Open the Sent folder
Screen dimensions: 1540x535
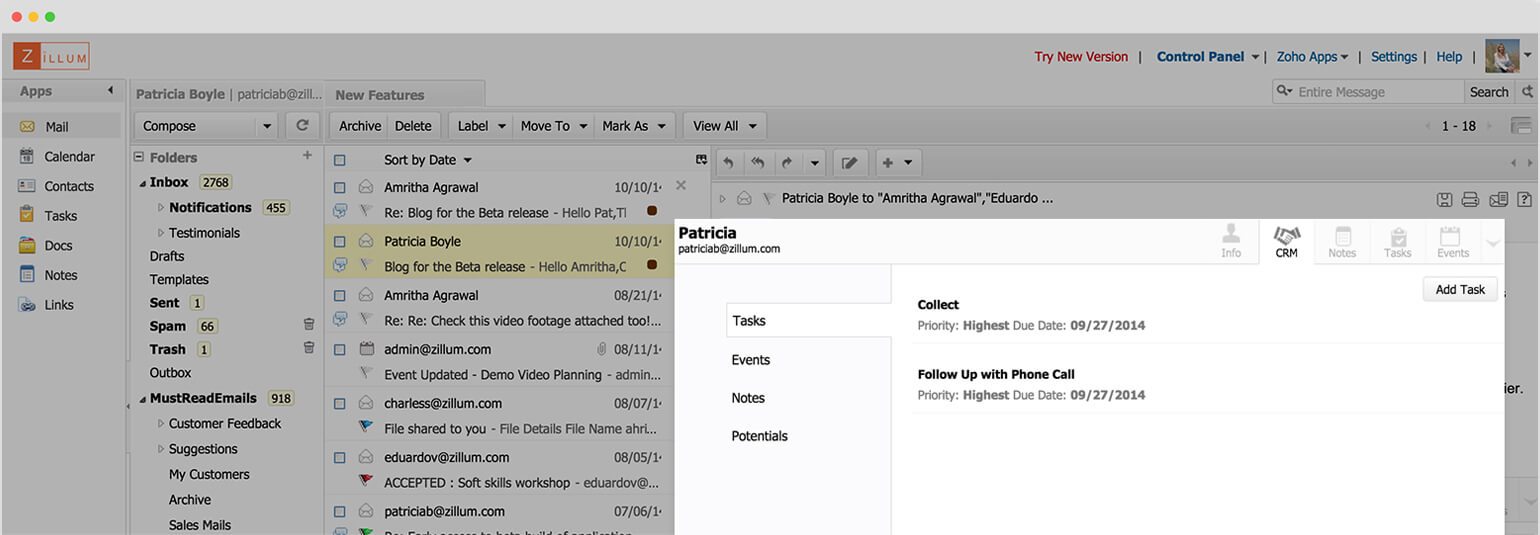(x=165, y=302)
